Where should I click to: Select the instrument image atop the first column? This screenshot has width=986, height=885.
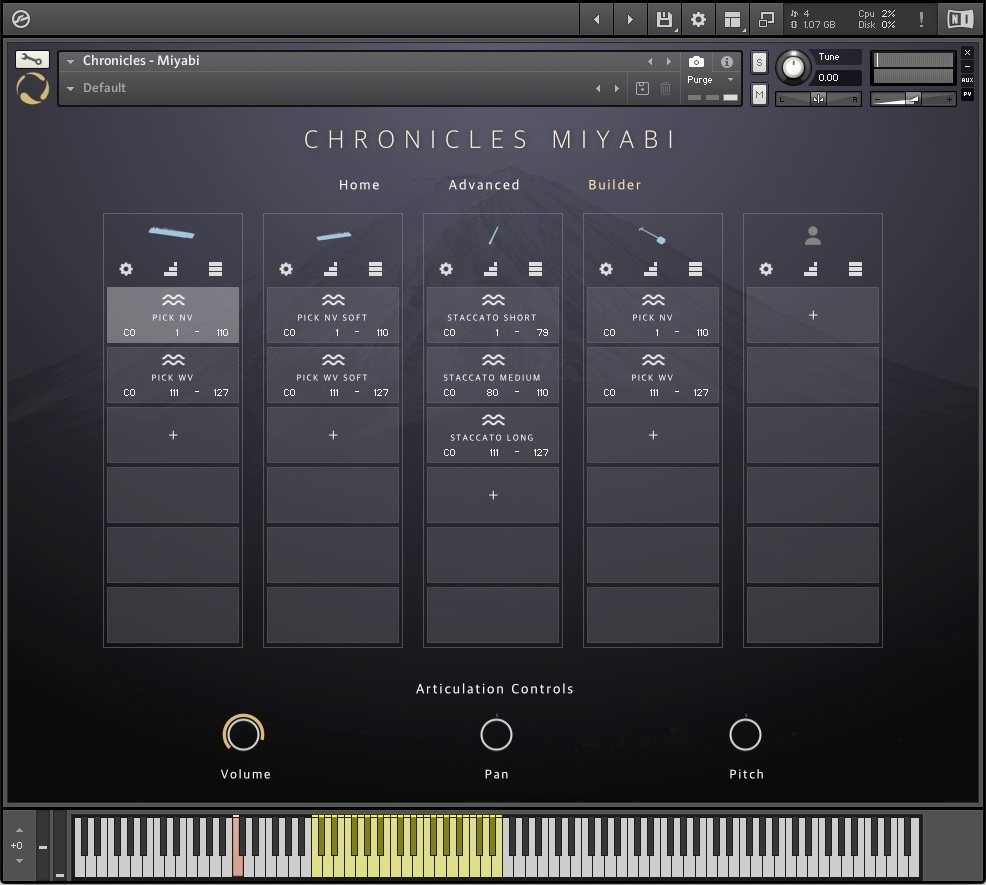click(172, 233)
